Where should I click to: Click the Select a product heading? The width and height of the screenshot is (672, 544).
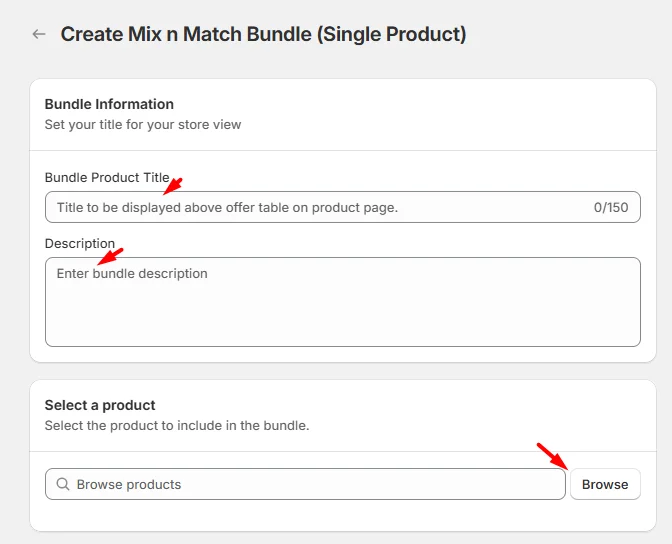coord(100,405)
